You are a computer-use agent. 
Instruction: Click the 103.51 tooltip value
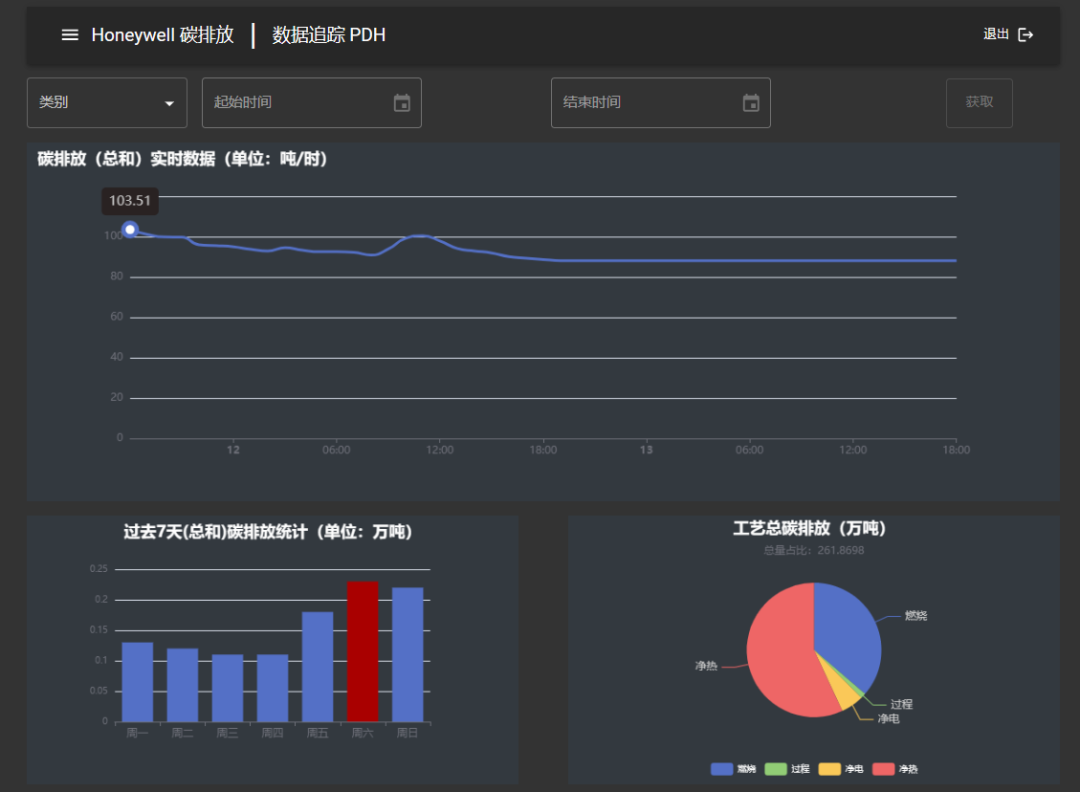pos(129,200)
